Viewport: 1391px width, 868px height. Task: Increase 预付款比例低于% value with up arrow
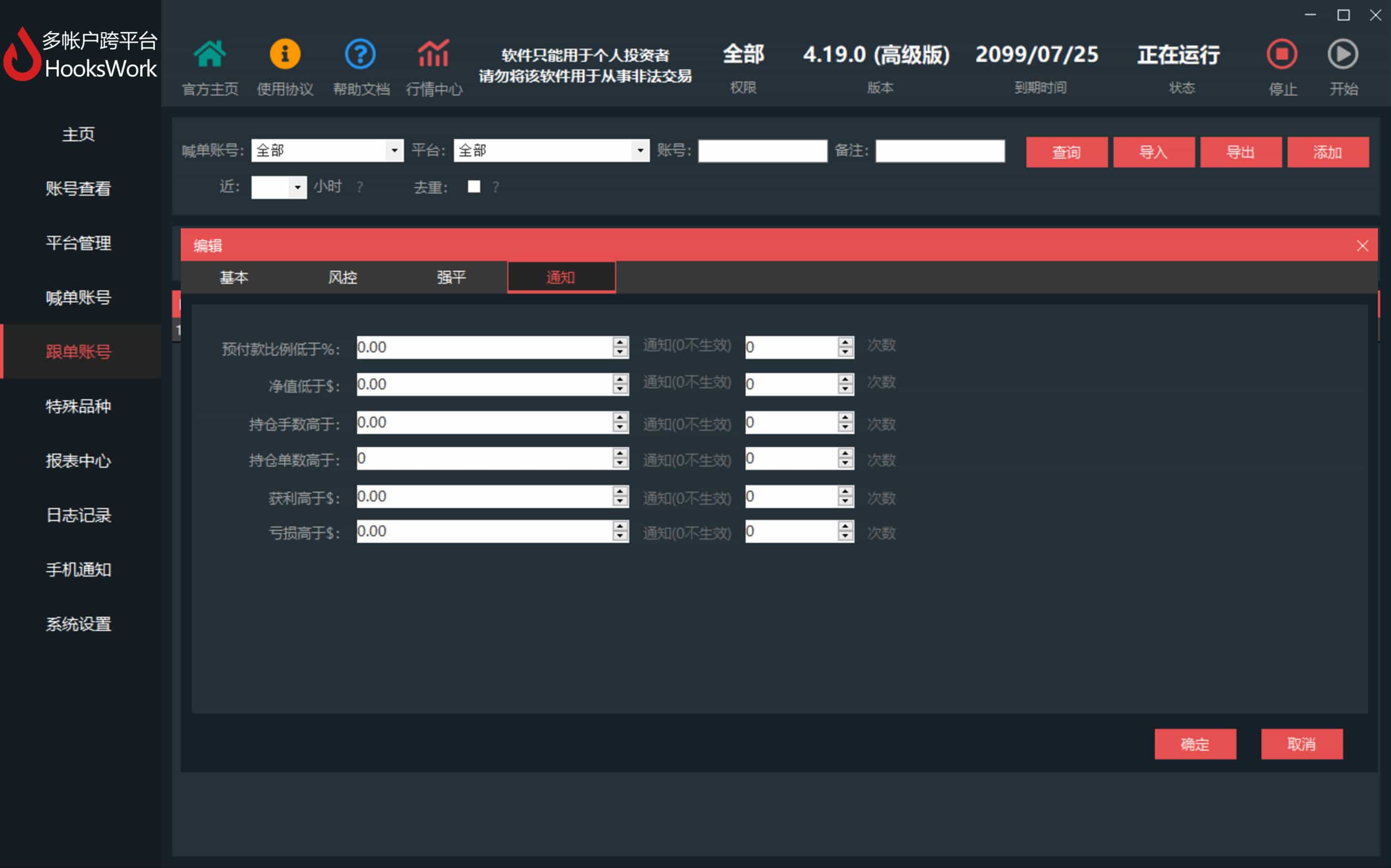pyautogui.click(x=620, y=342)
